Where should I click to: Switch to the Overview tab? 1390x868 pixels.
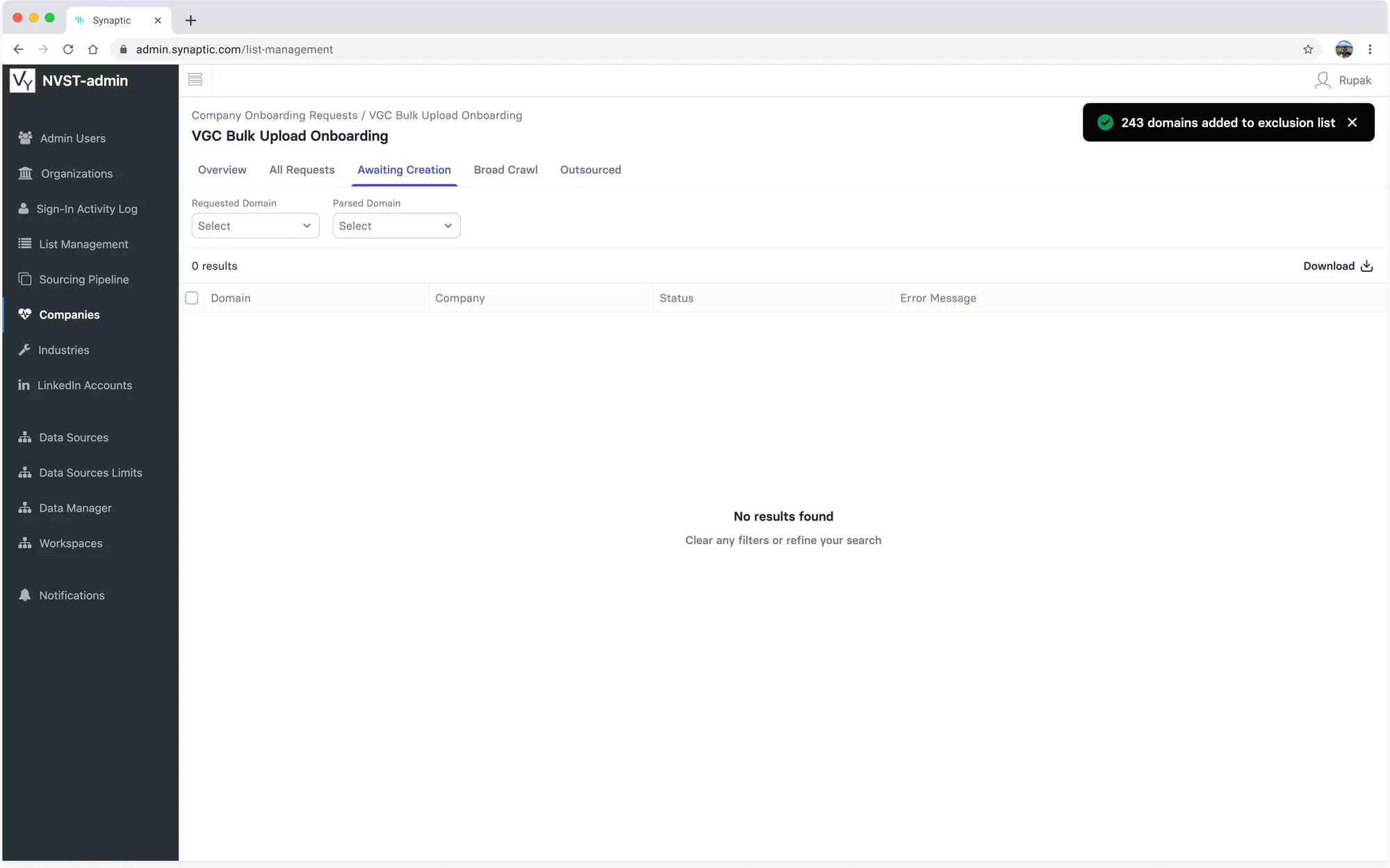coord(222,170)
